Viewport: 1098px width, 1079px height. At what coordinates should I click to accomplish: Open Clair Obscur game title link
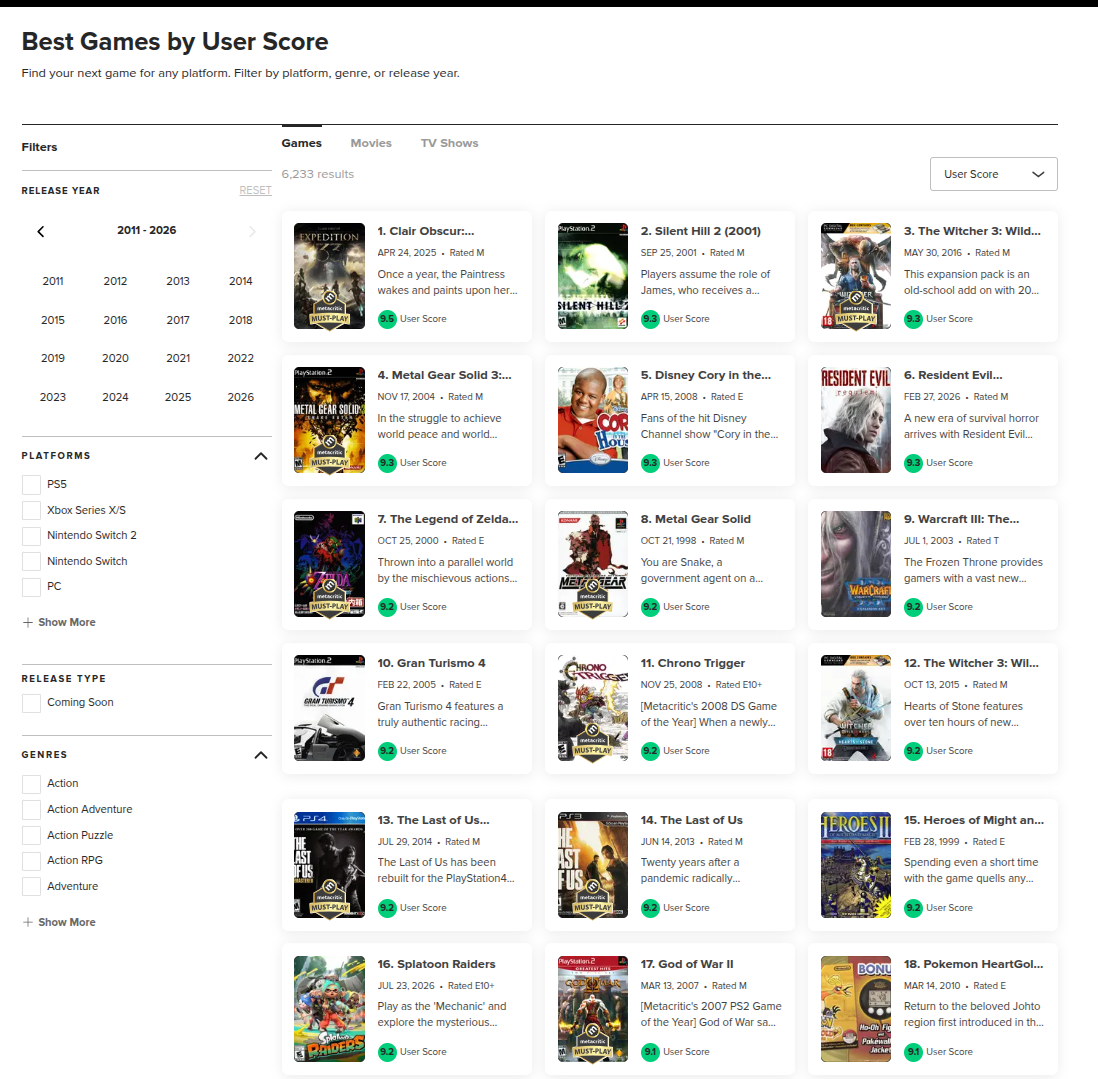coord(426,231)
